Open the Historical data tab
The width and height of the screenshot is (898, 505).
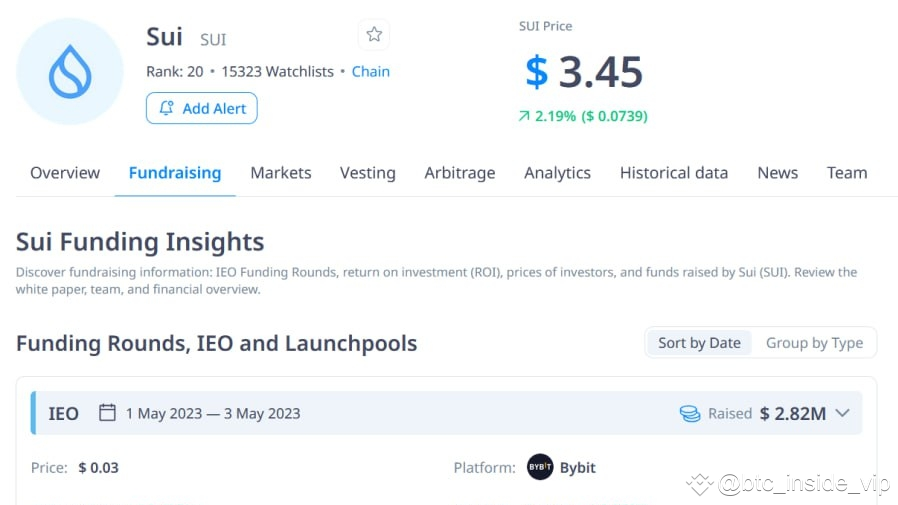[674, 173]
